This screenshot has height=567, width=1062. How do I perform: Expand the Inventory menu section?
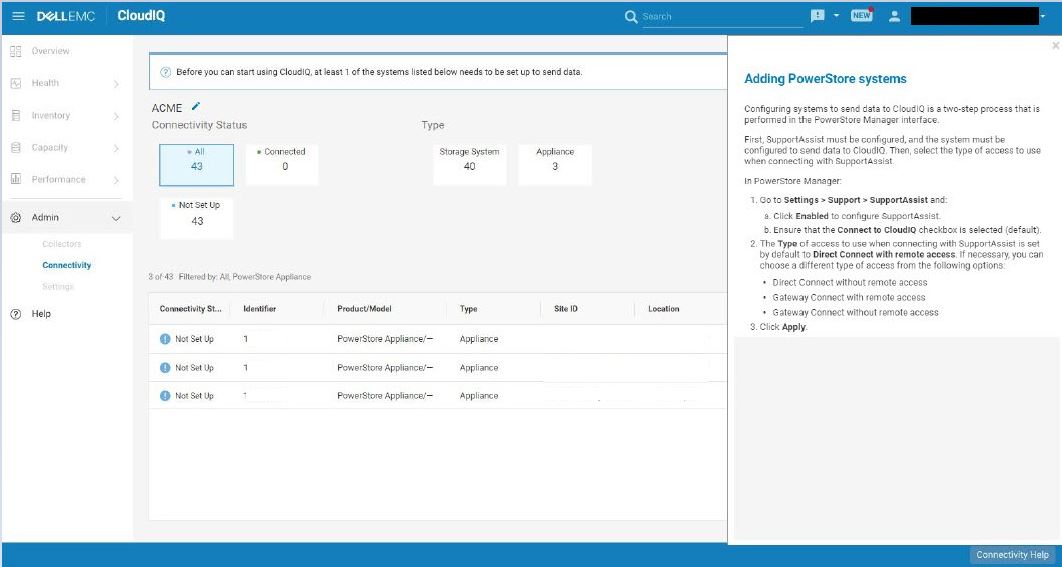[116, 117]
